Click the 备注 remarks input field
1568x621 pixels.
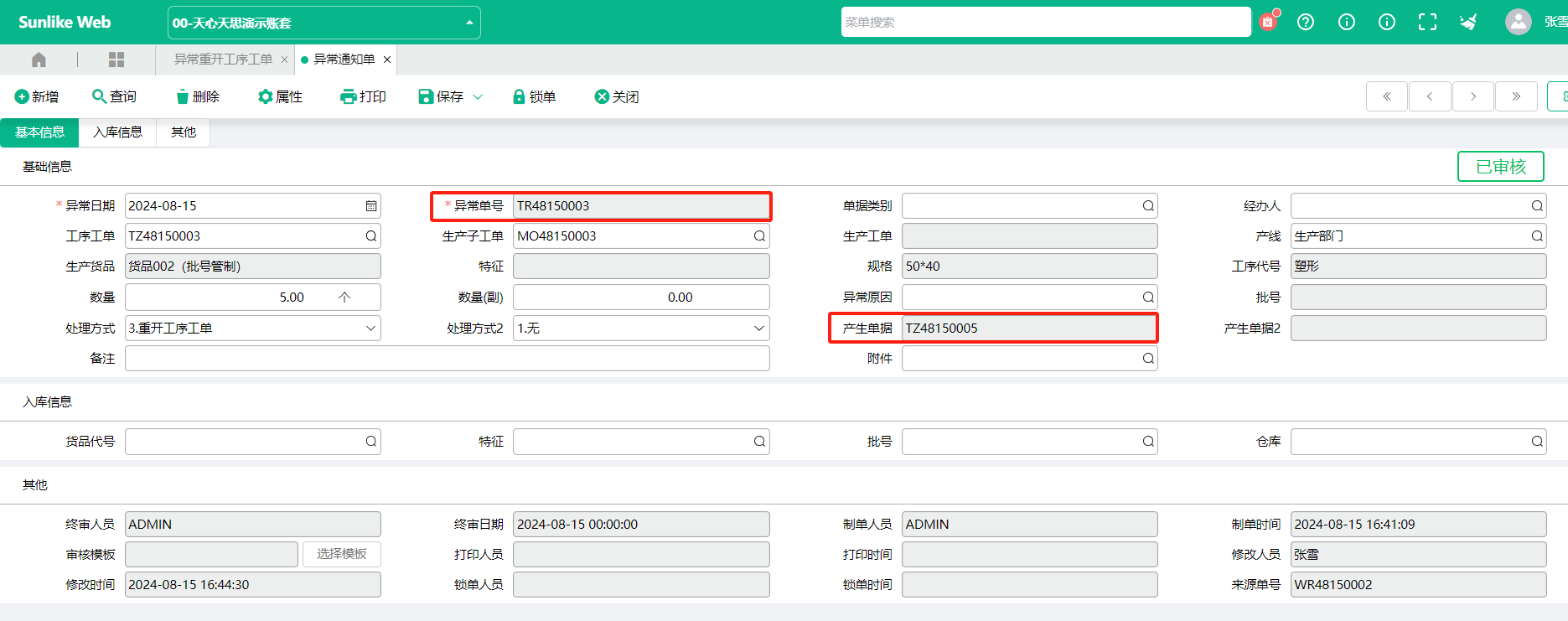[447, 359]
